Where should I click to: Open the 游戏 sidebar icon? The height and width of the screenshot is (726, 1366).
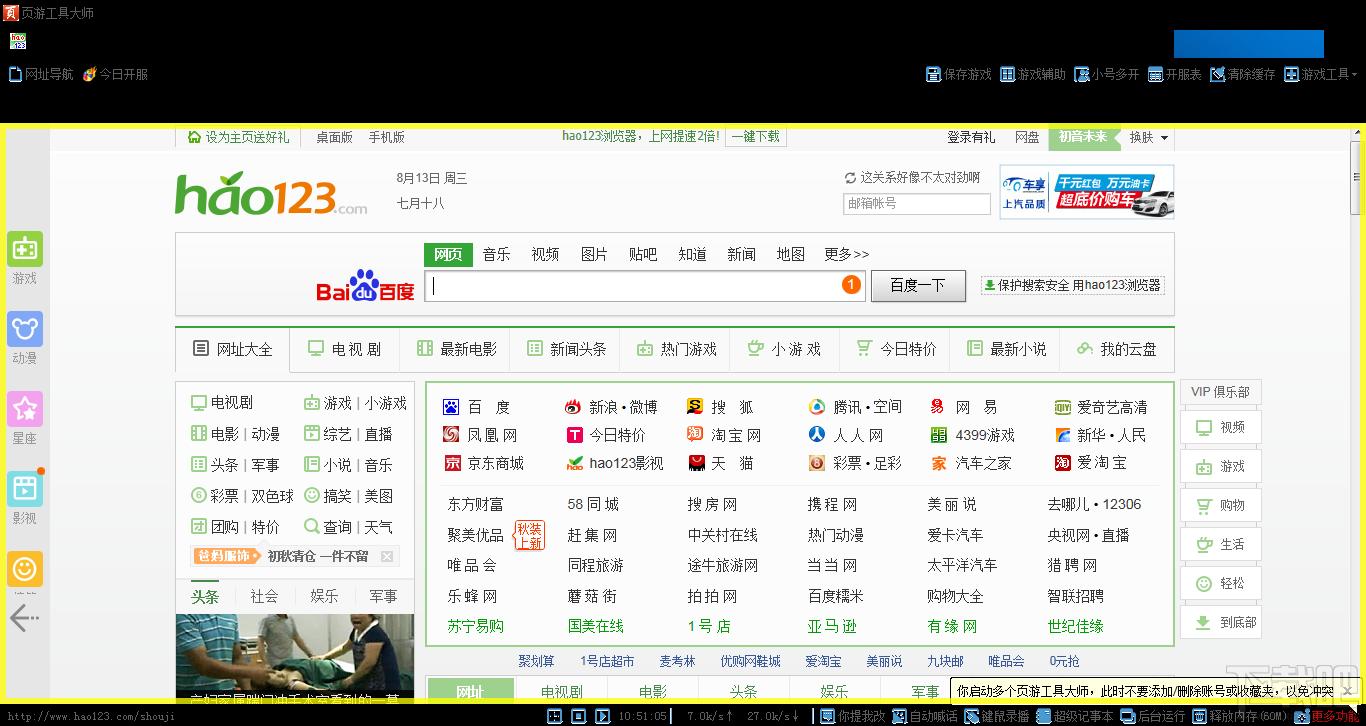click(25, 248)
